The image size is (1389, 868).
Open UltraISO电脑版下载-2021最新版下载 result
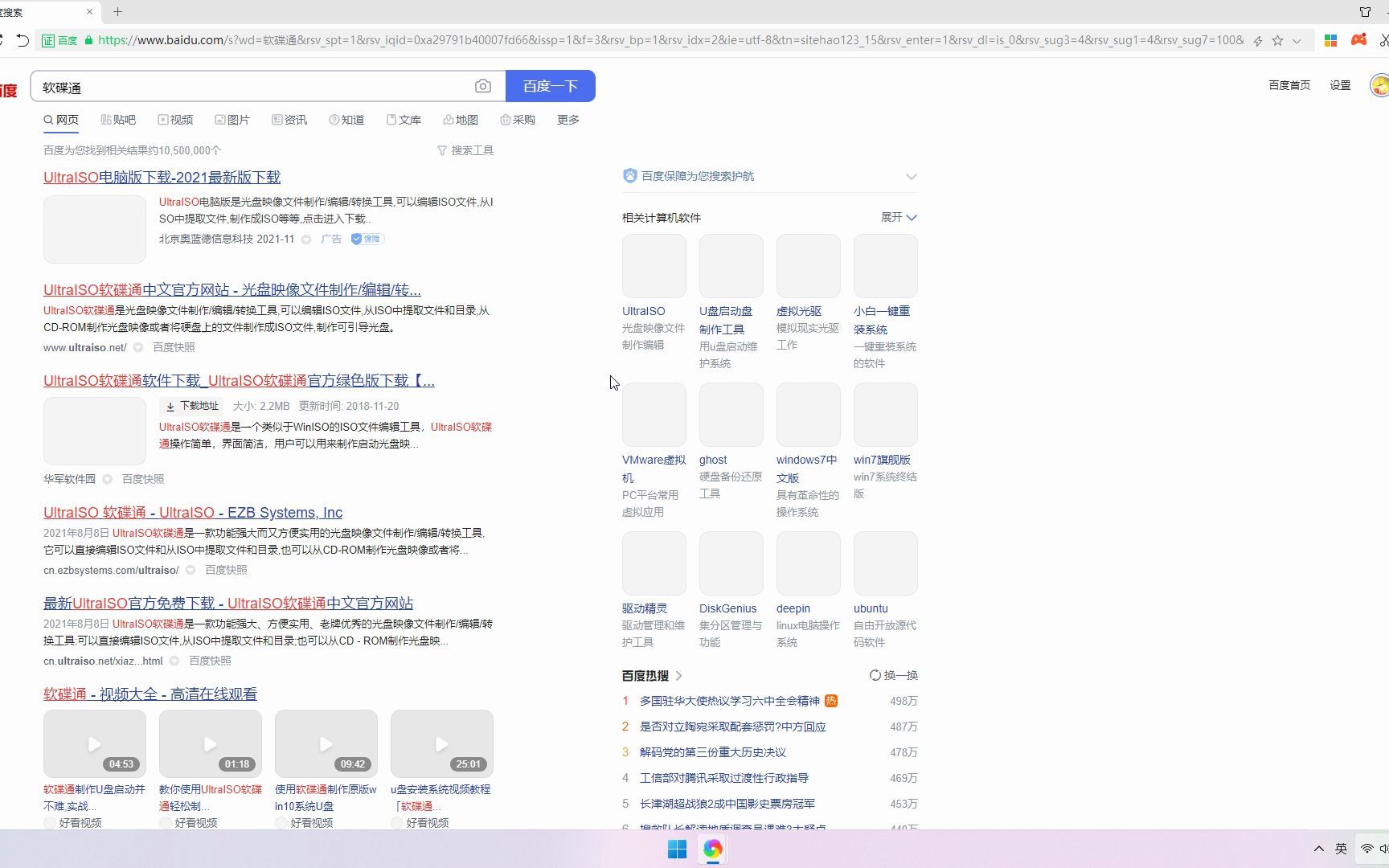(x=162, y=177)
